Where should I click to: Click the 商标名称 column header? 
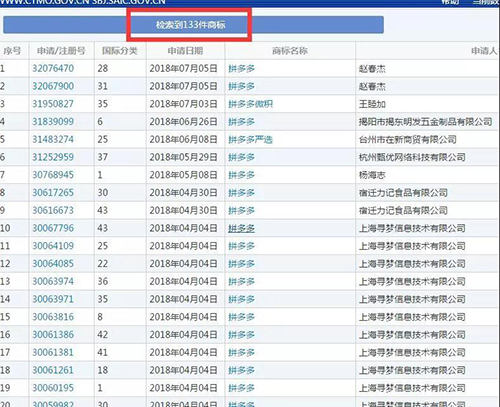click(290, 51)
